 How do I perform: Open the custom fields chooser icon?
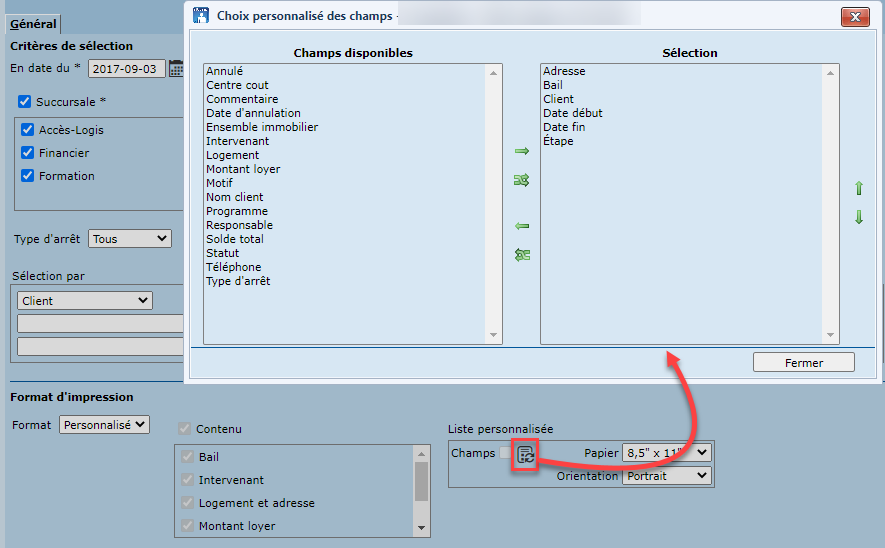[x=525, y=454]
